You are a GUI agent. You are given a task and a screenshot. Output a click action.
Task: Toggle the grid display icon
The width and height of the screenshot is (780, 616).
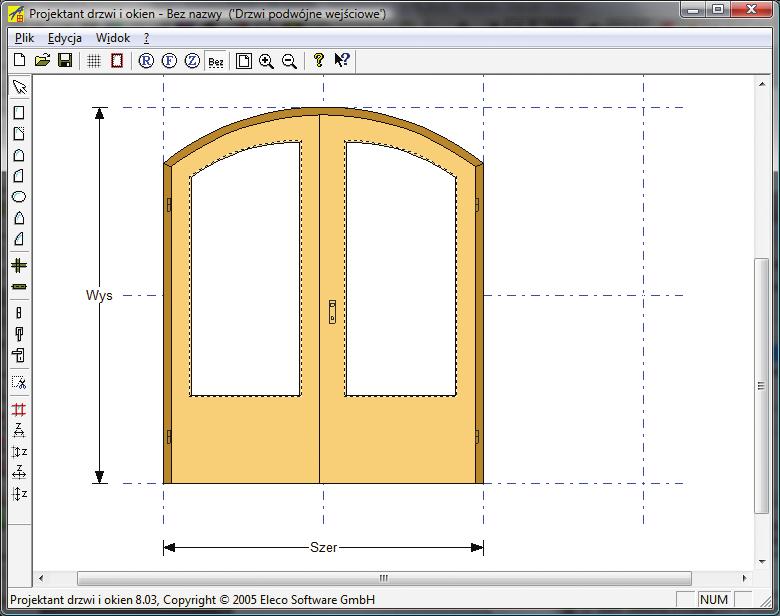point(94,61)
